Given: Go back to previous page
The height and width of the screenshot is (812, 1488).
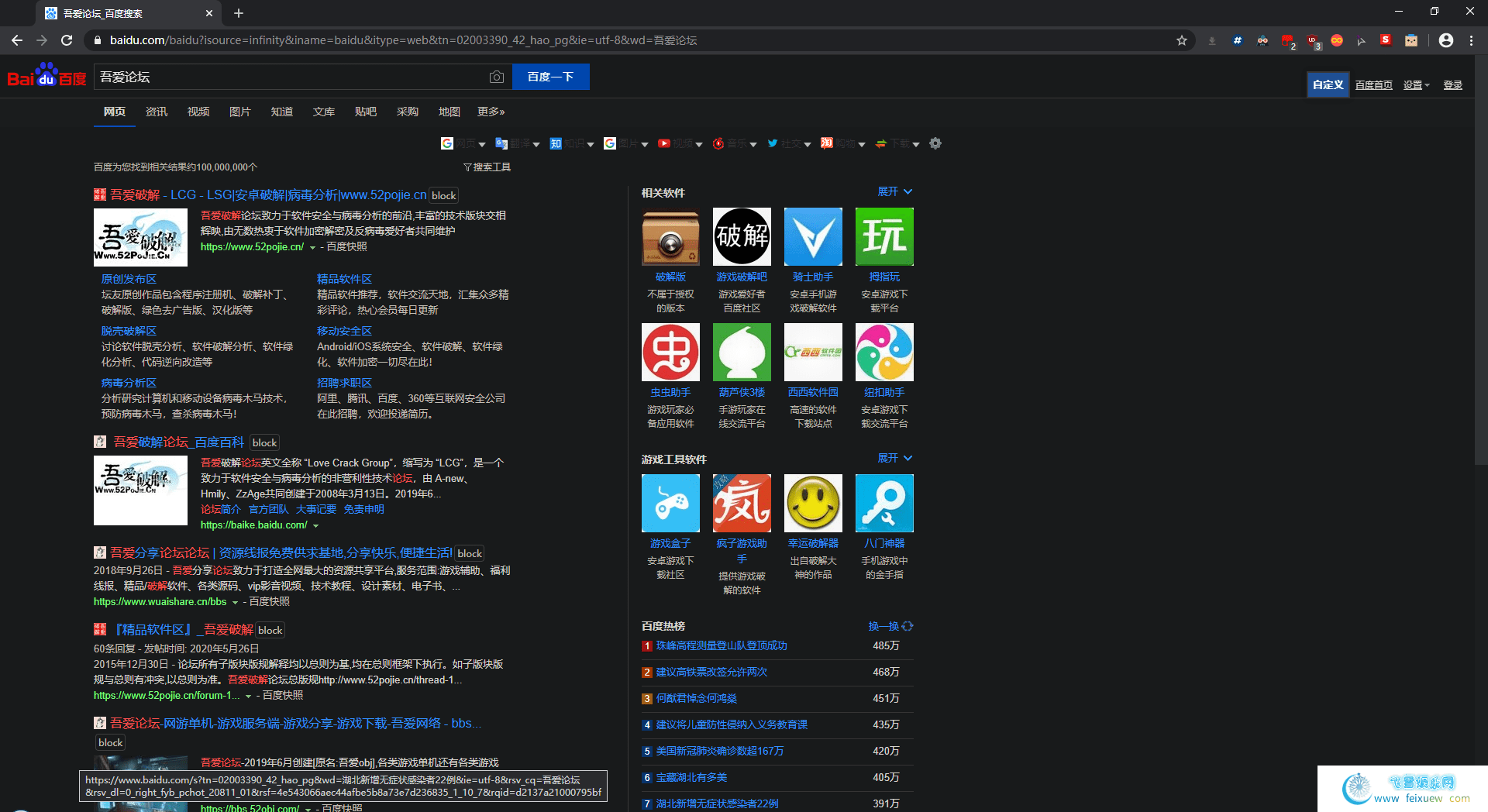Looking at the screenshot, I should pos(17,40).
